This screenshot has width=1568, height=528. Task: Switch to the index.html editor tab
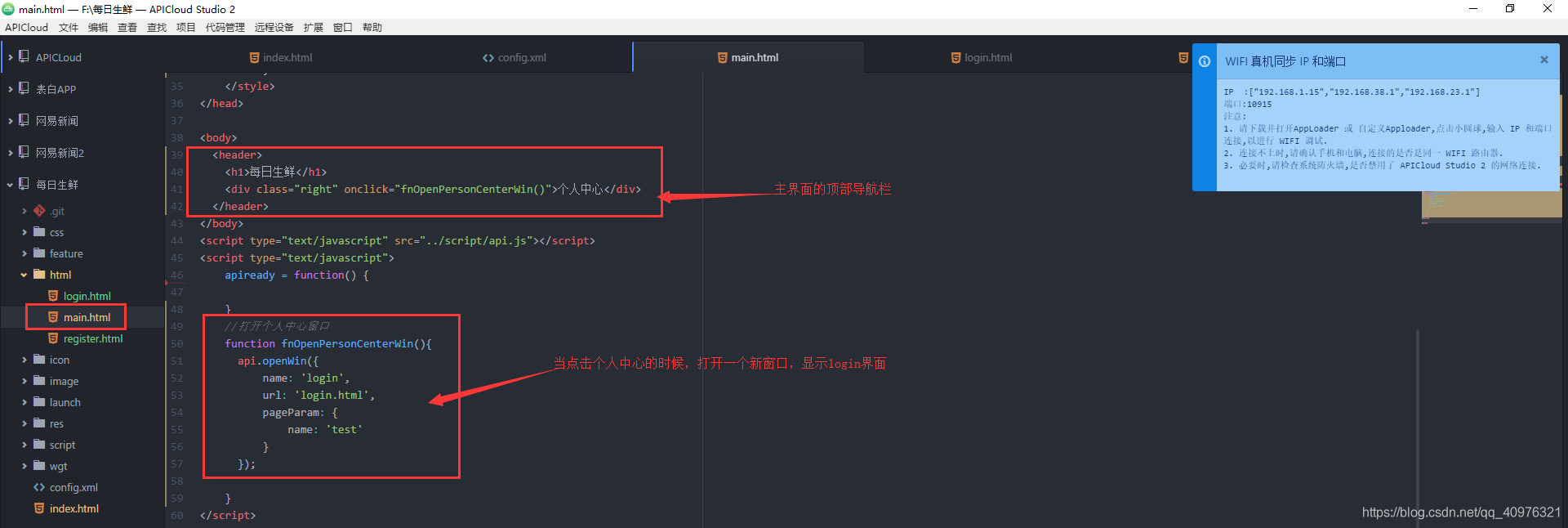click(x=281, y=57)
